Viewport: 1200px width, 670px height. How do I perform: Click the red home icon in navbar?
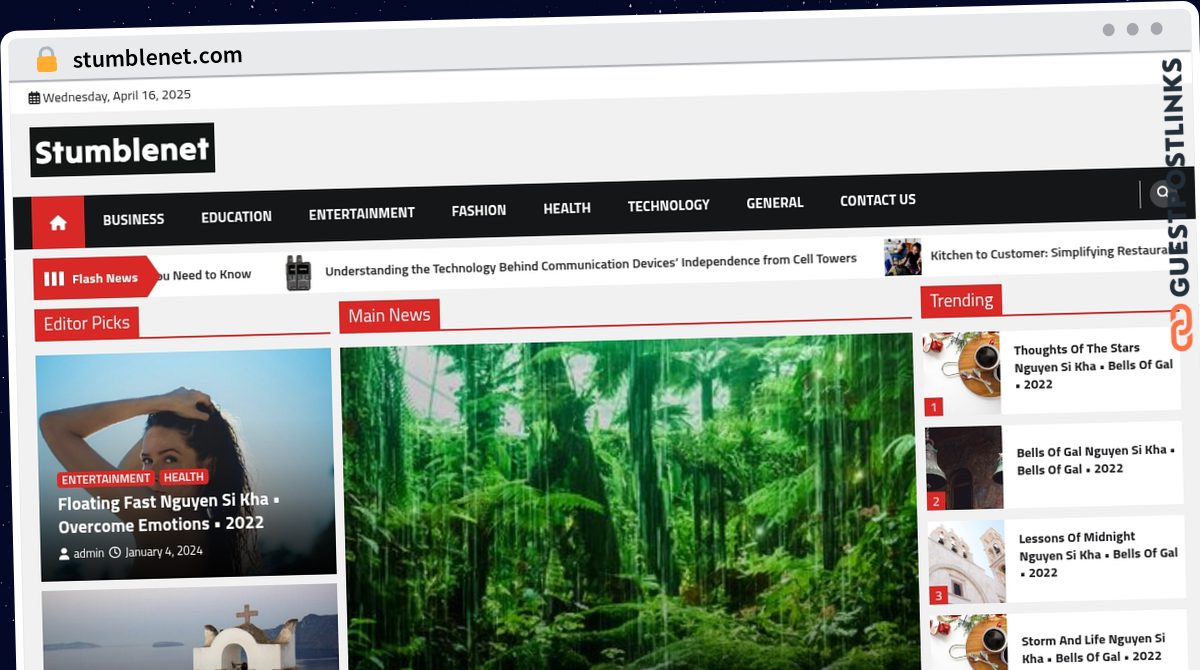click(x=58, y=222)
